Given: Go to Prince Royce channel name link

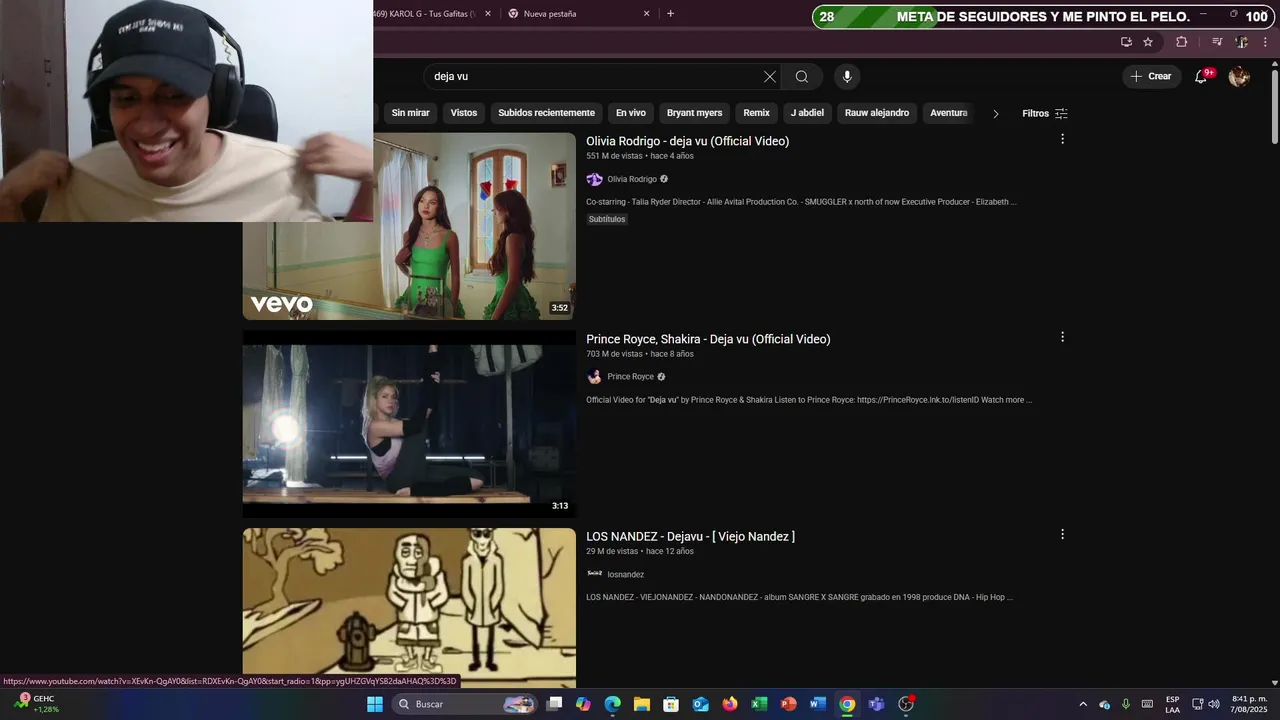Looking at the screenshot, I should click(x=630, y=377).
